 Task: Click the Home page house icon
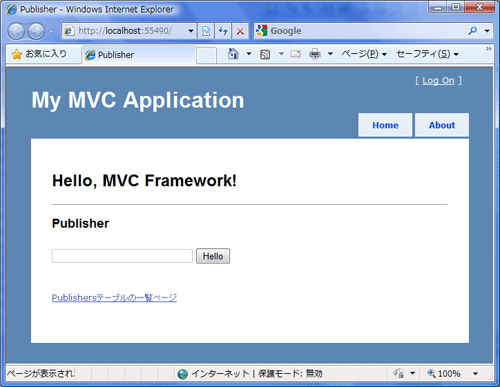pyautogui.click(x=233, y=54)
